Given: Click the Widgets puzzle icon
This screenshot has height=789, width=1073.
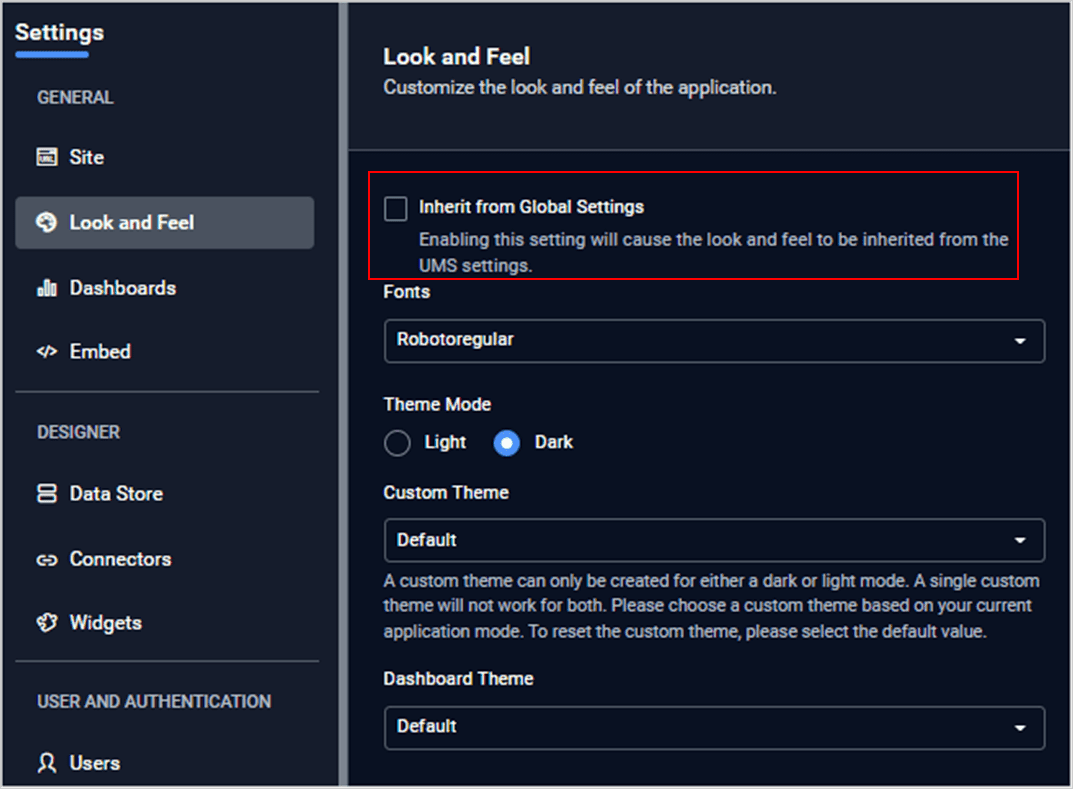Looking at the screenshot, I should [x=46, y=623].
